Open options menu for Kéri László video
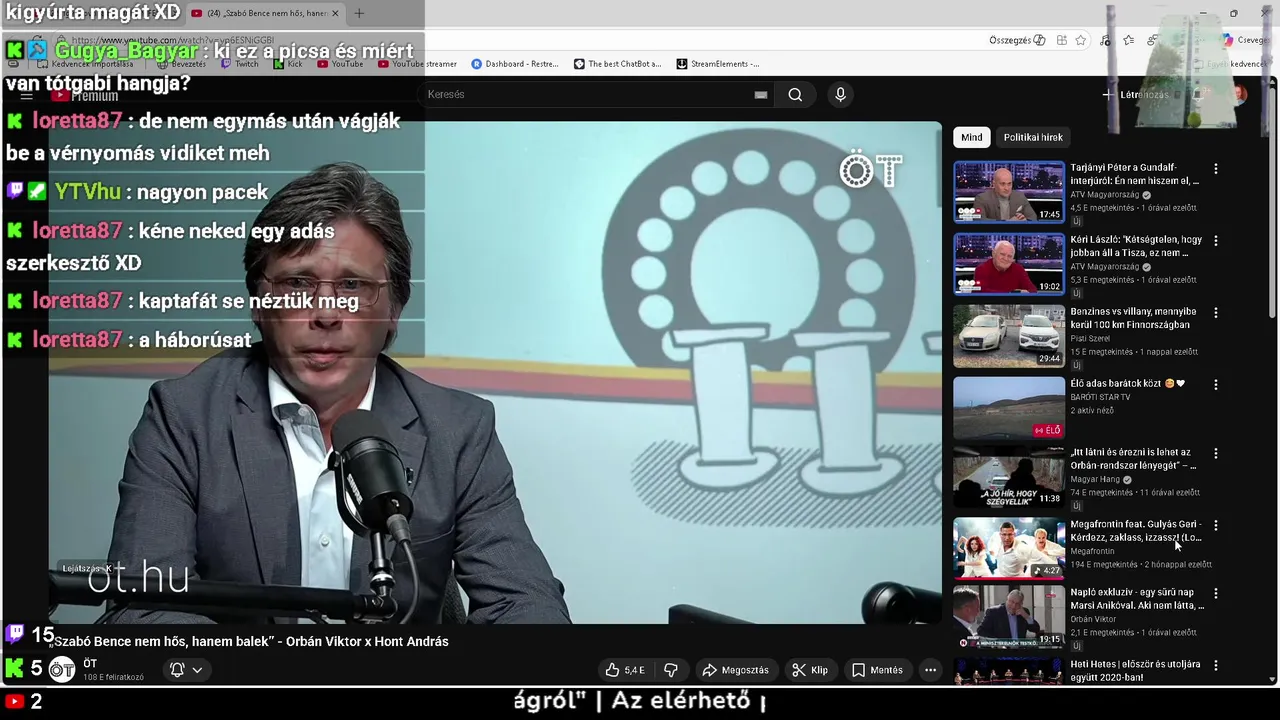This screenshot has width=1280, height=720. pos(1216,241)
